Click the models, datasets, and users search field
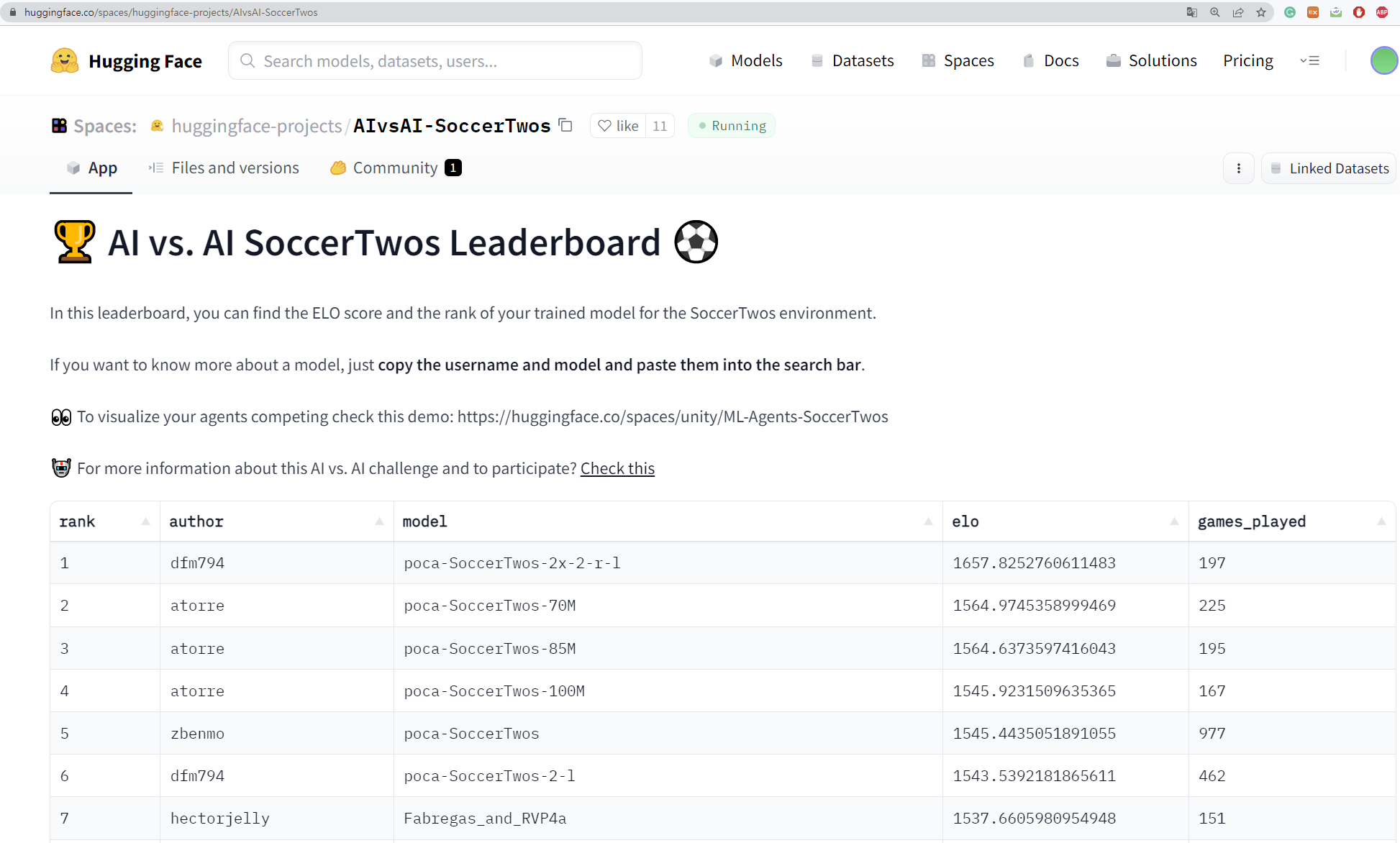This screenshot has width=1400, height=843. 435,61
